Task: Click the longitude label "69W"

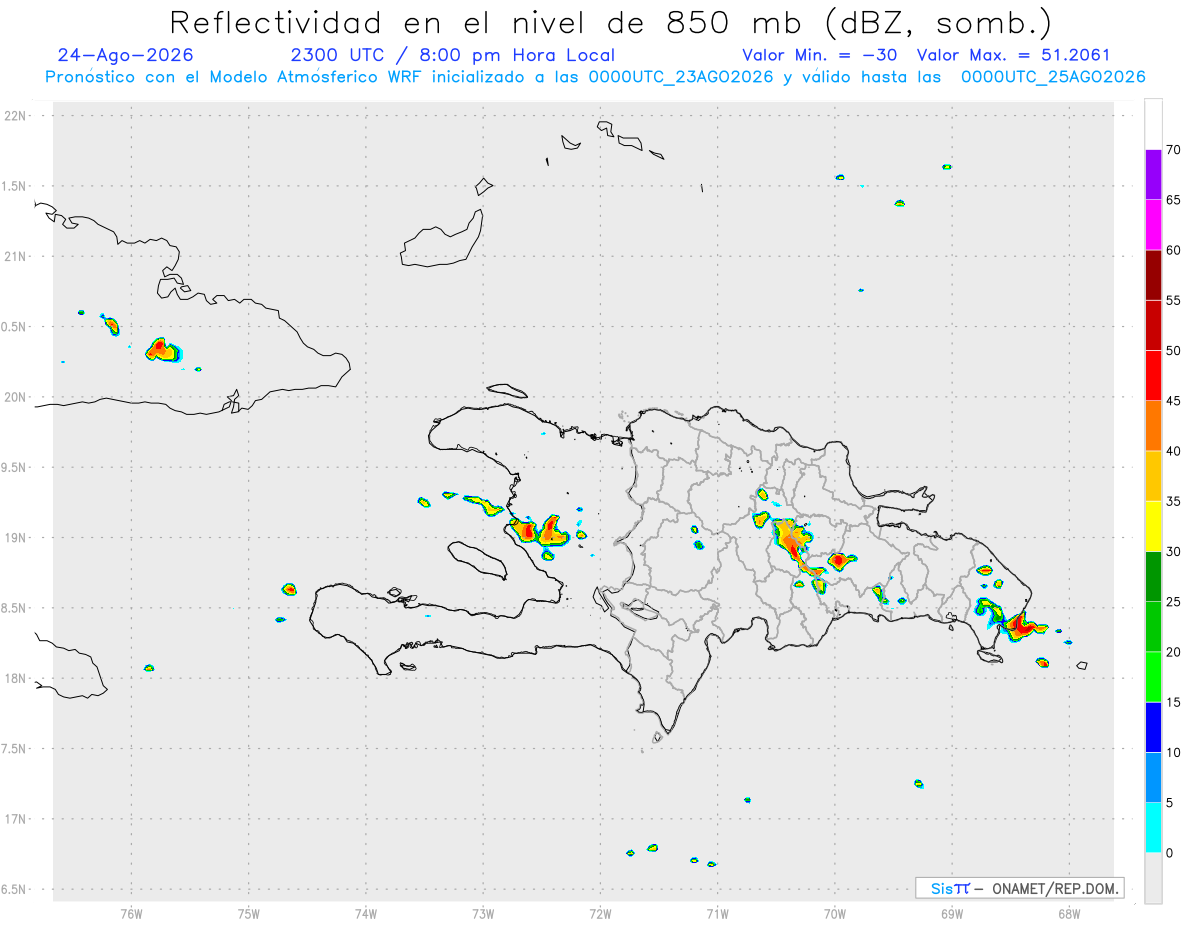Action: click(x=951, y=914)
